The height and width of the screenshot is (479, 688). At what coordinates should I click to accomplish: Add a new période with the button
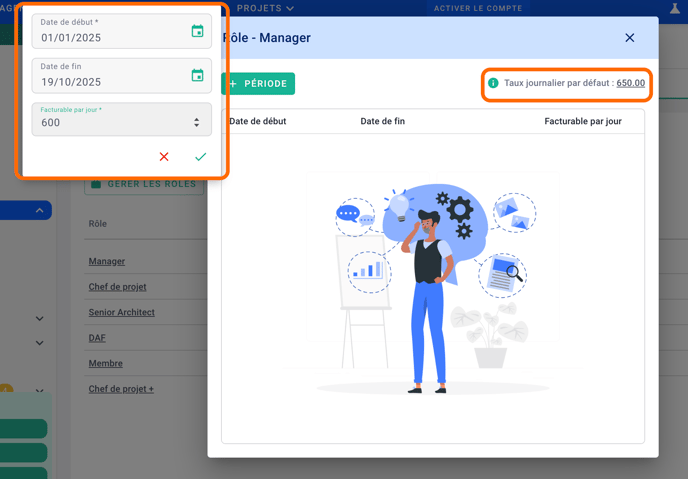click(258, 84)
